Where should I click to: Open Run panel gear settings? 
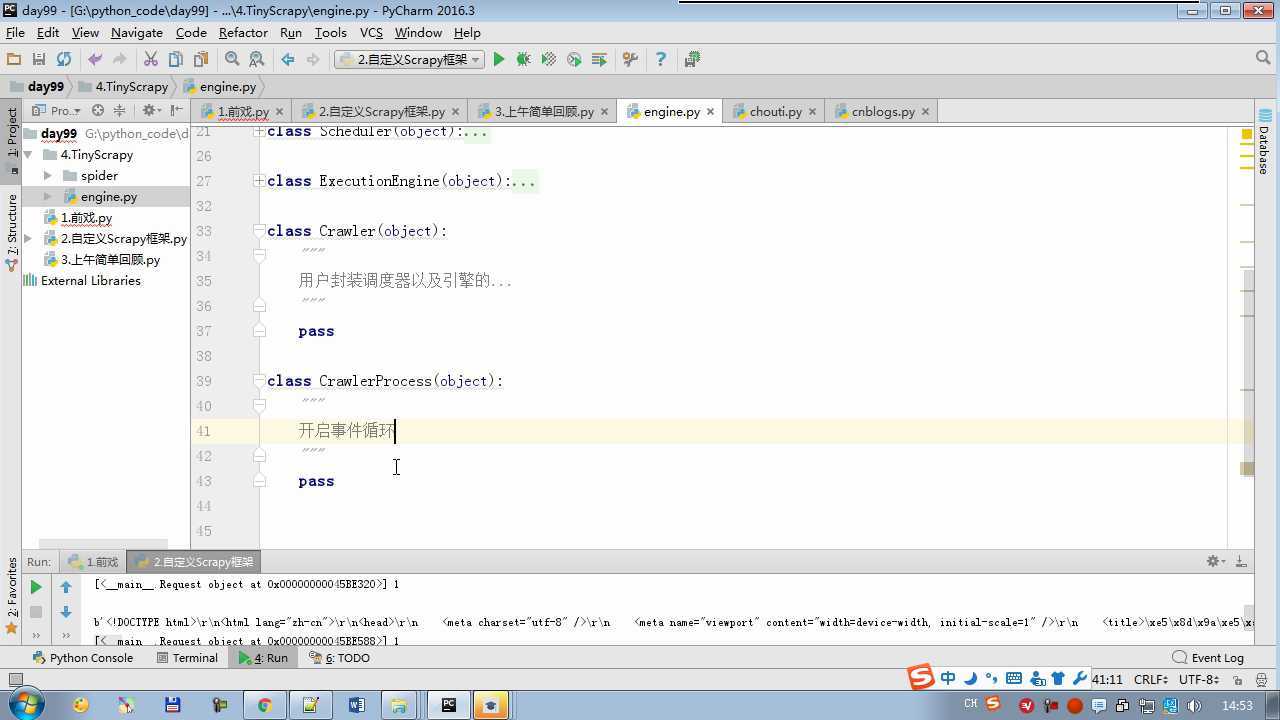(x=1215, y=562)
